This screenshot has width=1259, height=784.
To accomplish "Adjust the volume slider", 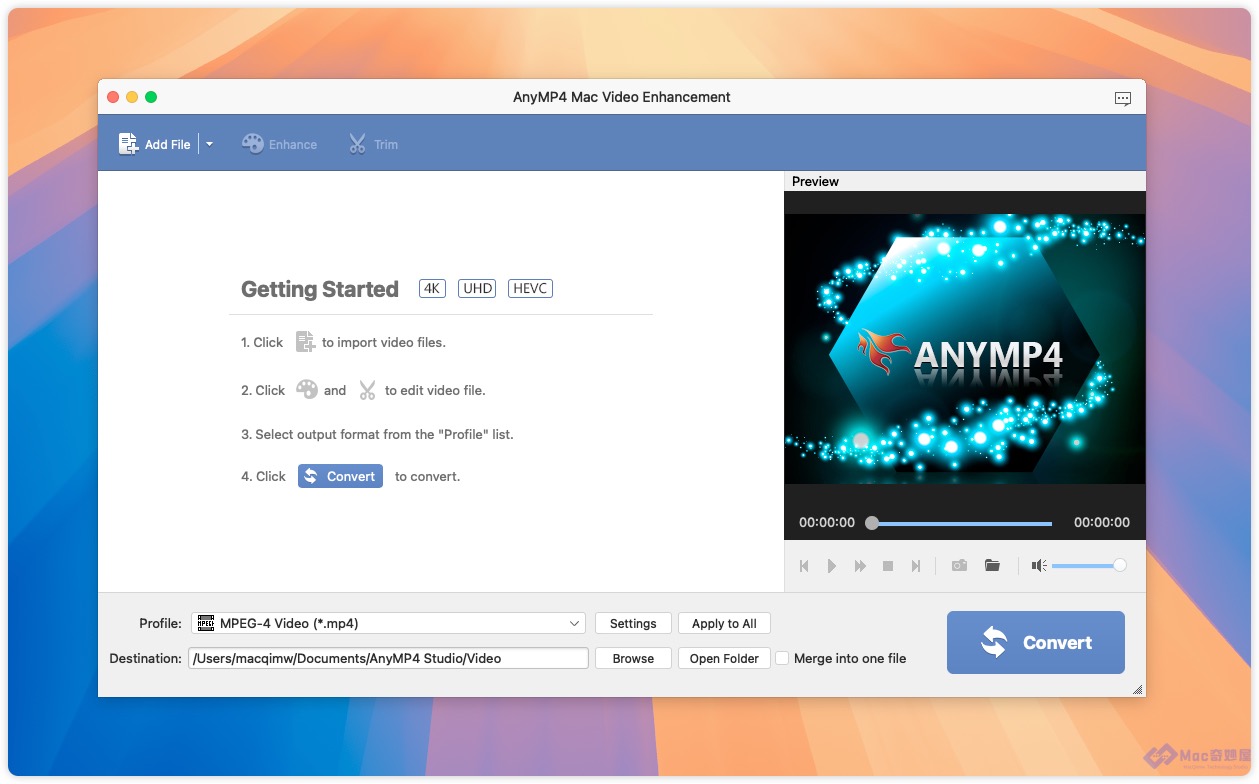I will 1089,566.
